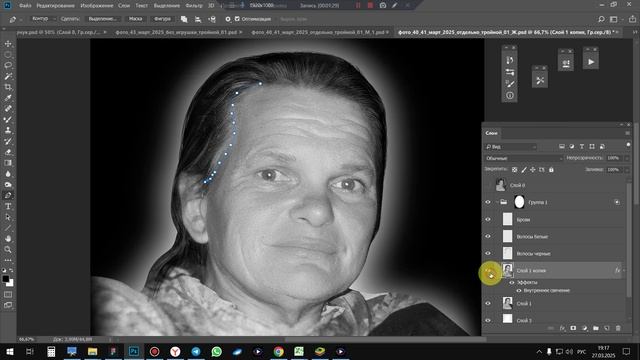Viewport: 640px width, 360px height.
Task: Open the blend mode Обычные dropdown
Action: pos(524,158)
